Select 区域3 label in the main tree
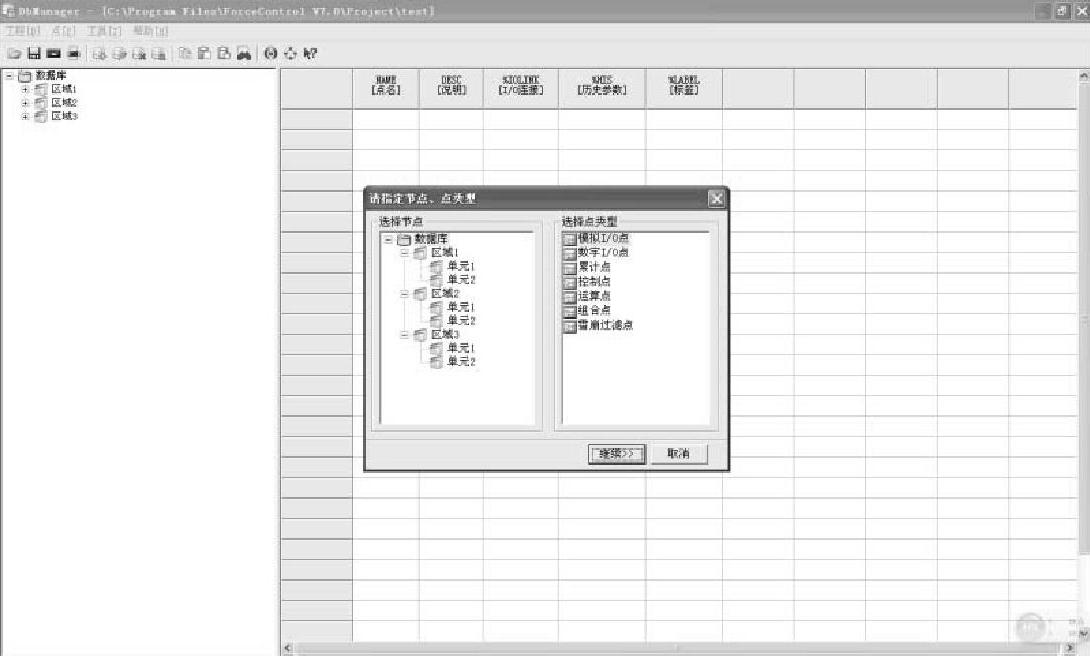Screen dimensions: 1090x656 click(x=64, y=117)
